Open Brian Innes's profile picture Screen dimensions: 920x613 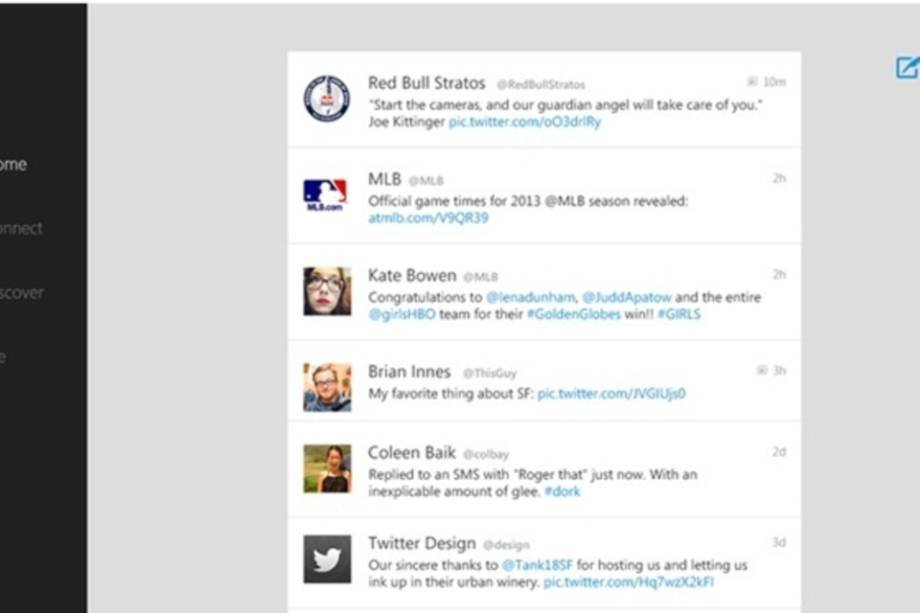[x=327, y=387]
